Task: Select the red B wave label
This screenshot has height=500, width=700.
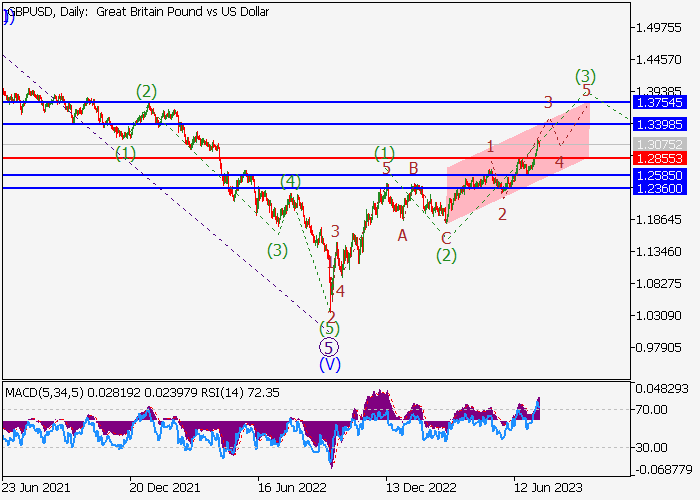Action: 414,168
